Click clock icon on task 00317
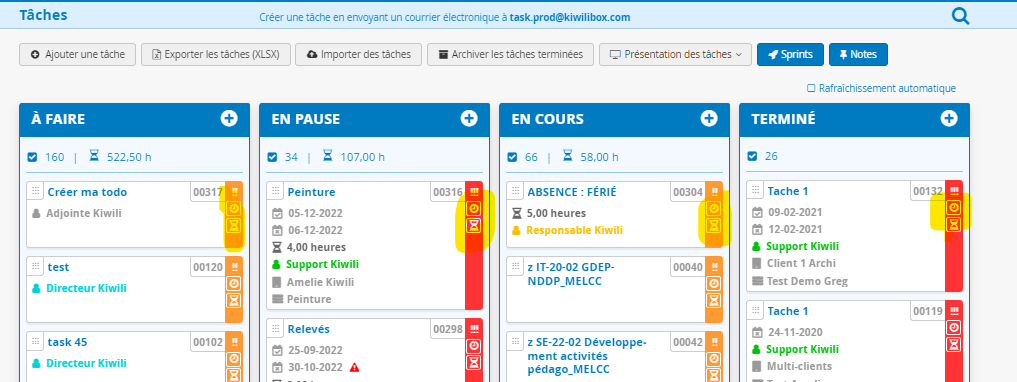This screenshot has height=382, width=1017. (x=234, y=209)
